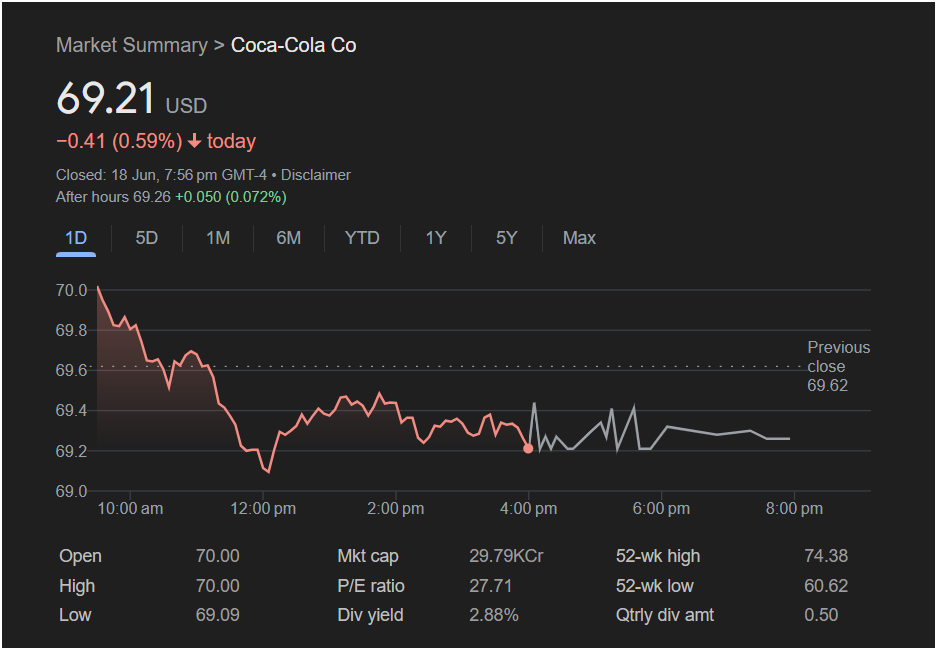Image resolution: width=937 pixels, height=650 pixels.
Task: Click the 6:00 pm axis label
Action: click(661, 509)
